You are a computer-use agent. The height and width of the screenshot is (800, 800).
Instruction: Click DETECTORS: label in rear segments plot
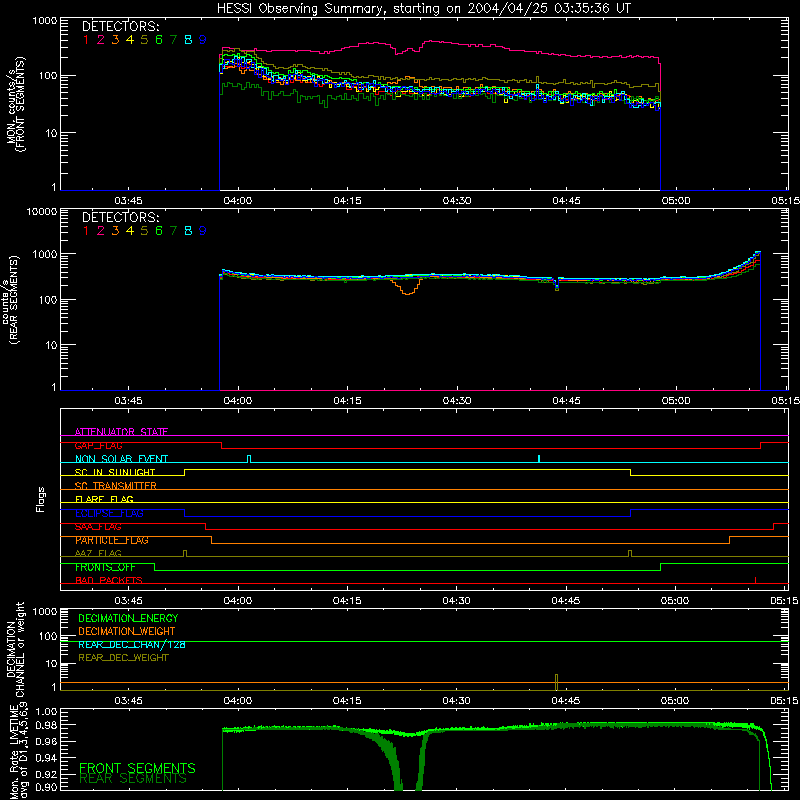pos(120,217)
